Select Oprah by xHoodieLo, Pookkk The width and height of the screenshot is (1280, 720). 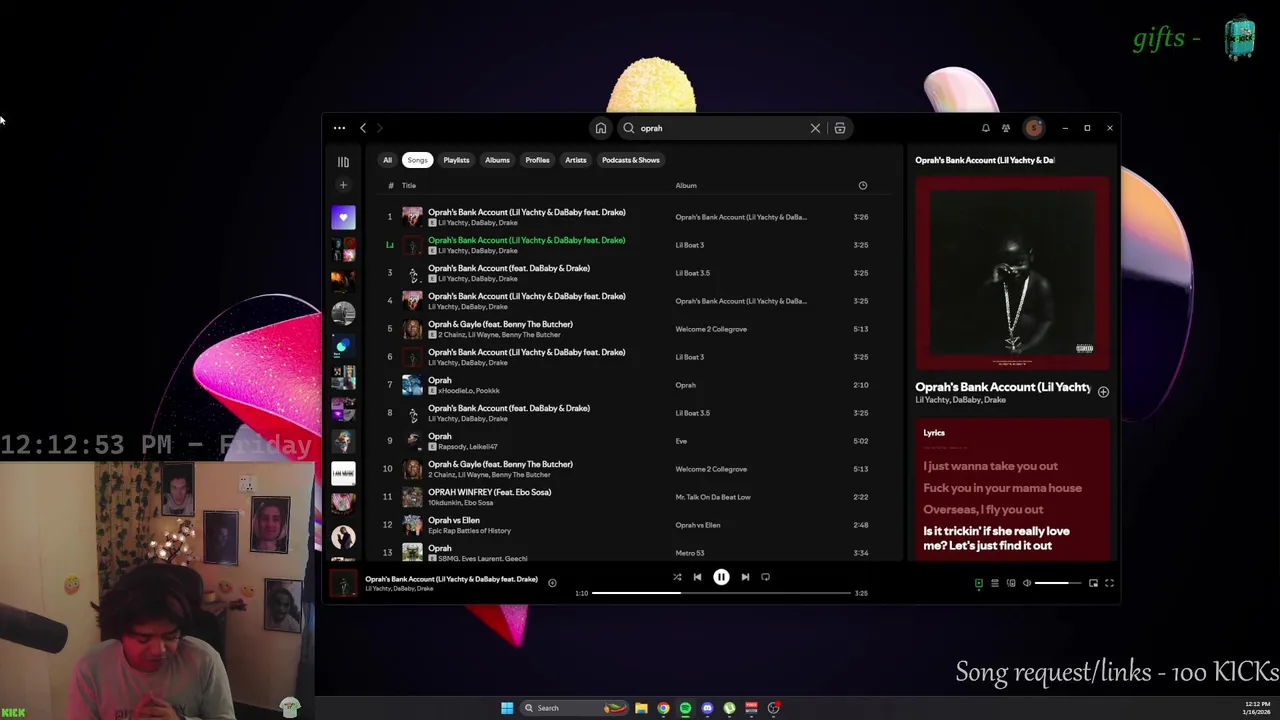635,385
